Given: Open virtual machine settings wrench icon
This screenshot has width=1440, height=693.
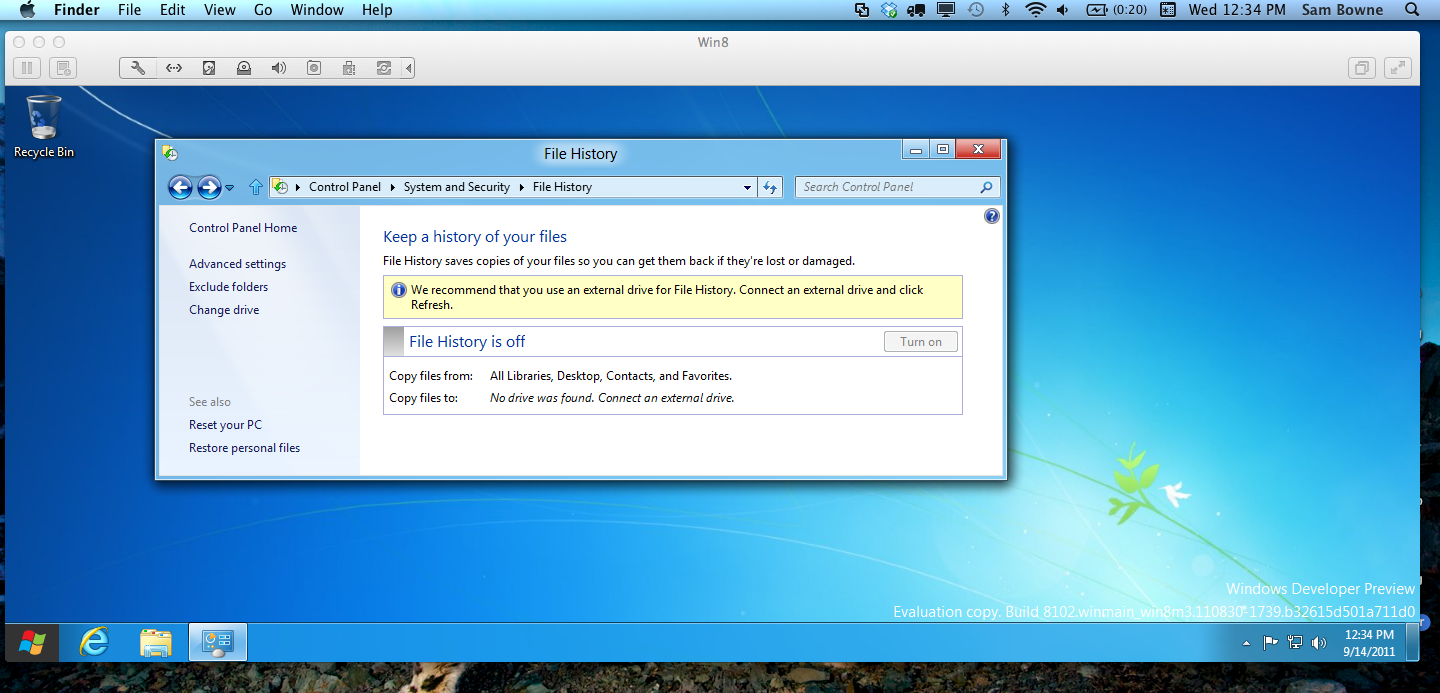Looking at the screenshot, I should coord(138,68).
